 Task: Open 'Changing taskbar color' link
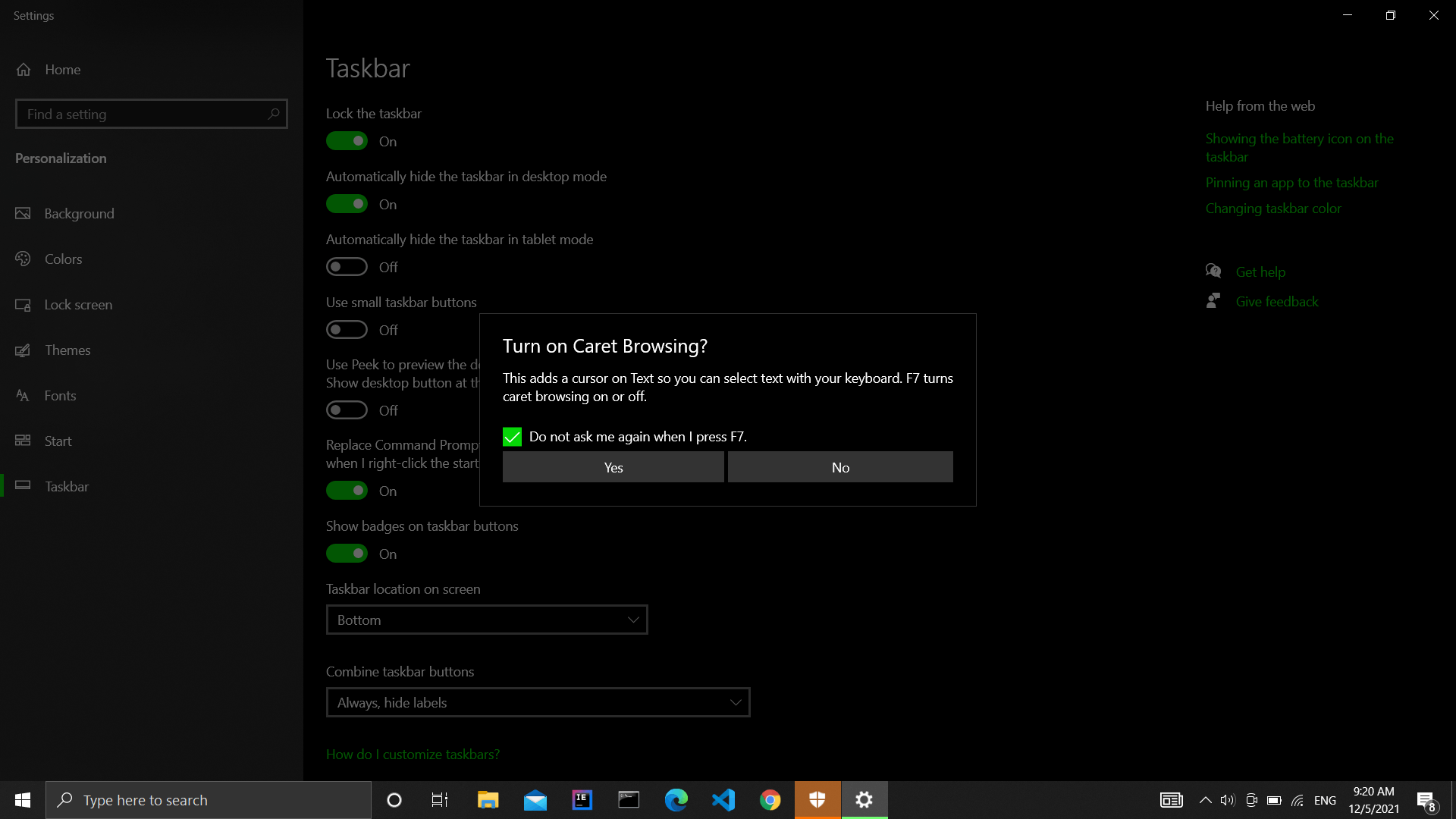coord(1273,209)
